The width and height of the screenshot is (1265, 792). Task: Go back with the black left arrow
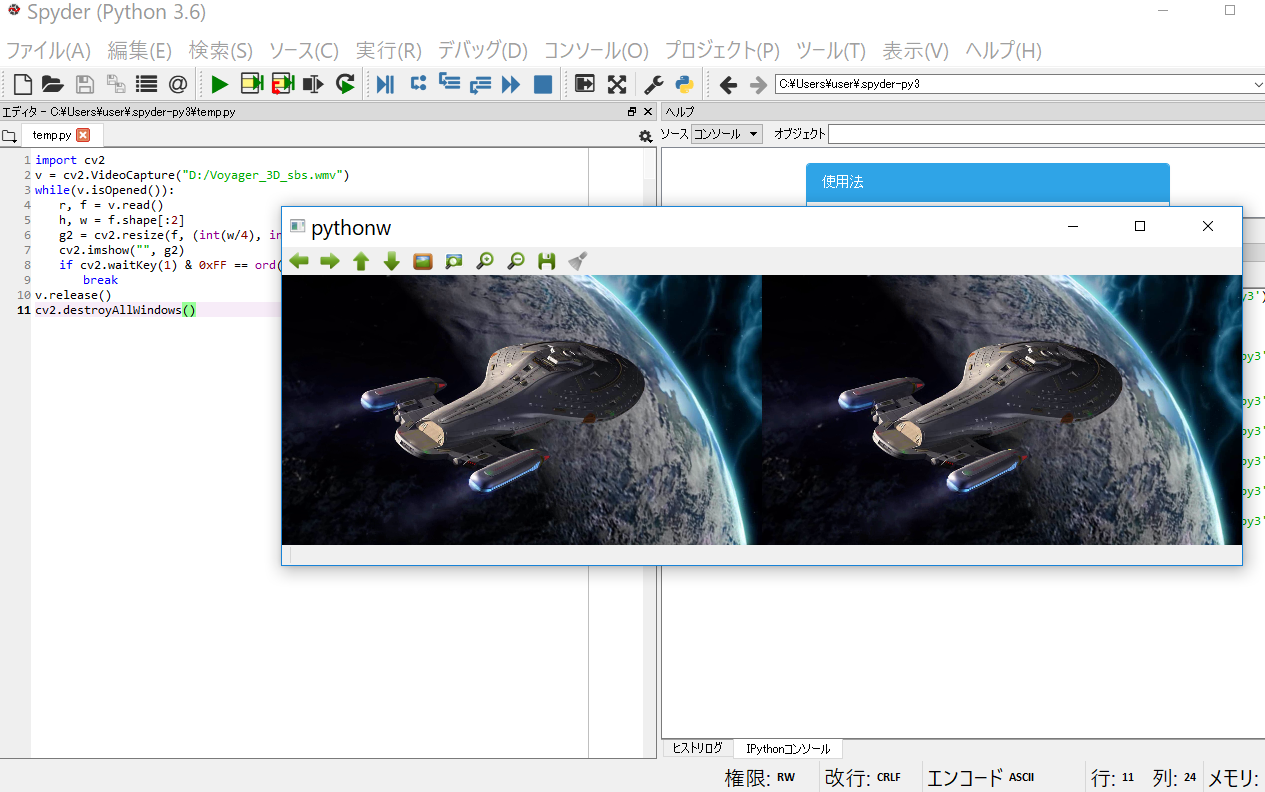(x=728, y=85)
